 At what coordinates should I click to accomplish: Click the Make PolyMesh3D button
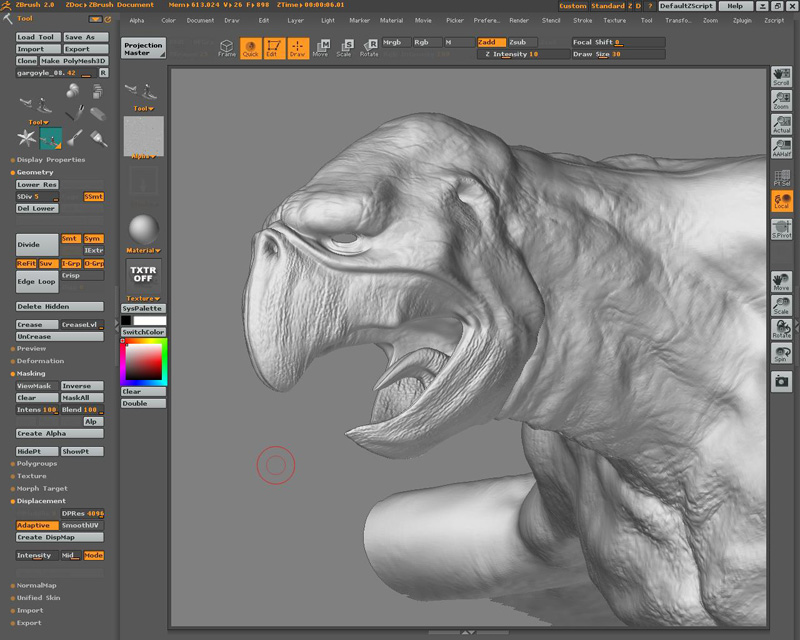72,61
